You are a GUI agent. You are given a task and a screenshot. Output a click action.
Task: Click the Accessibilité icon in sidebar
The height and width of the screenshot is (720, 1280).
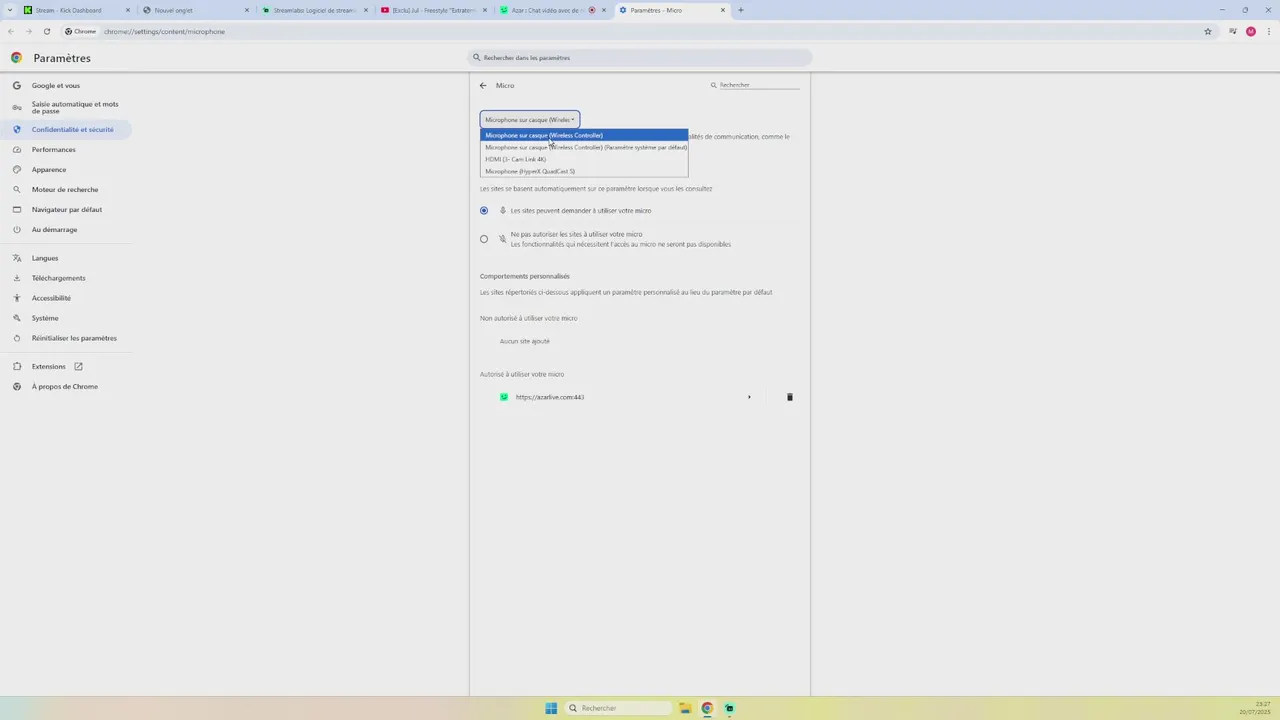(x=17, y=298)
